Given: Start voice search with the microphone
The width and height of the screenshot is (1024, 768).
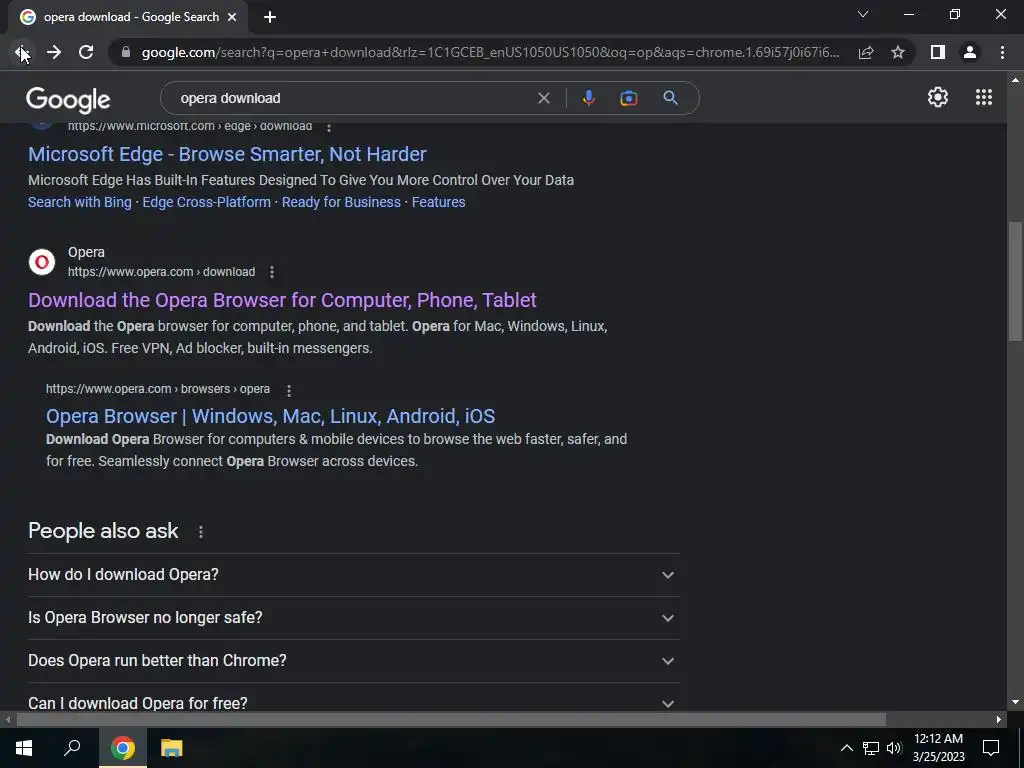Looking at the screenshot, I should 588,98.
